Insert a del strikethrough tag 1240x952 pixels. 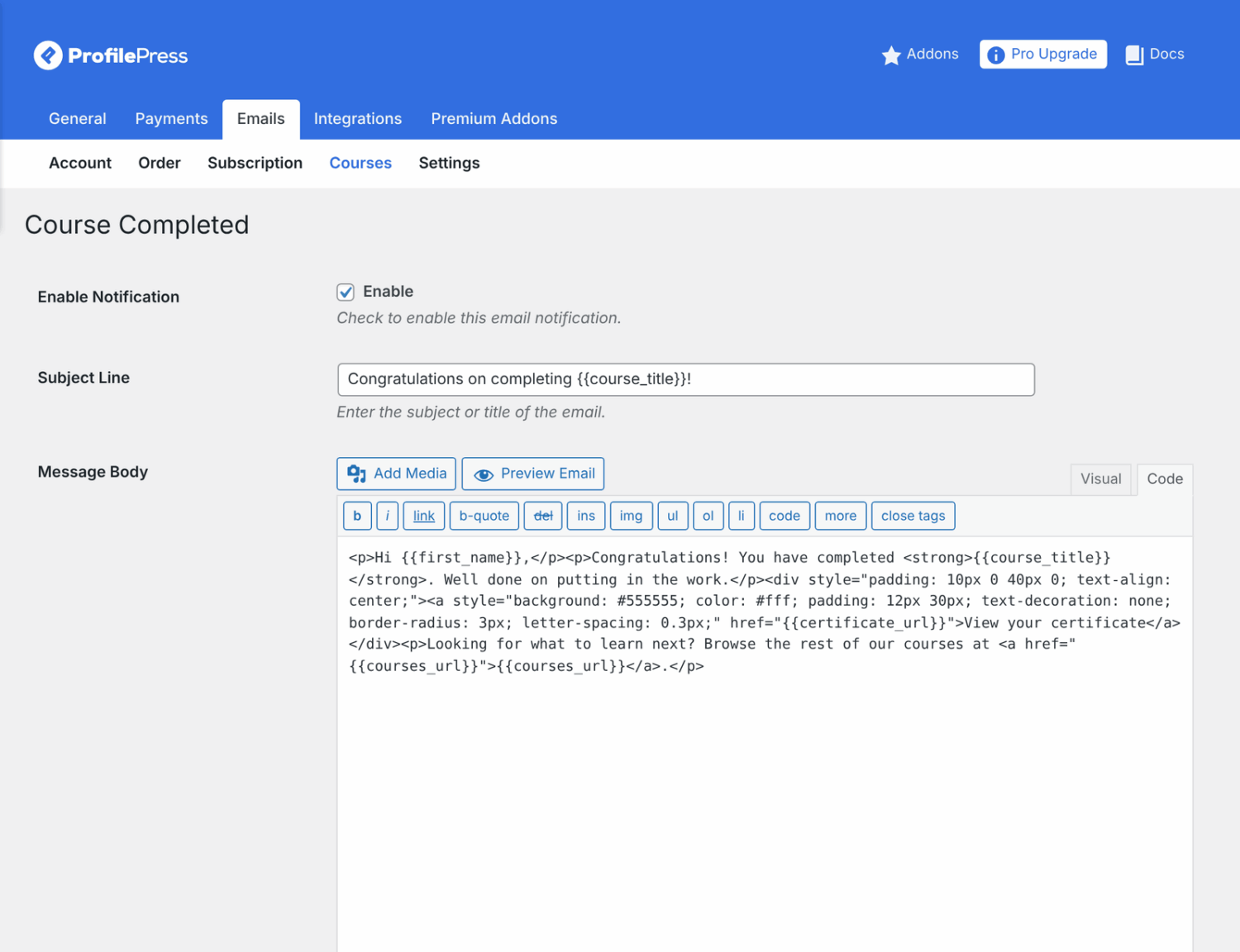[543, 516]
